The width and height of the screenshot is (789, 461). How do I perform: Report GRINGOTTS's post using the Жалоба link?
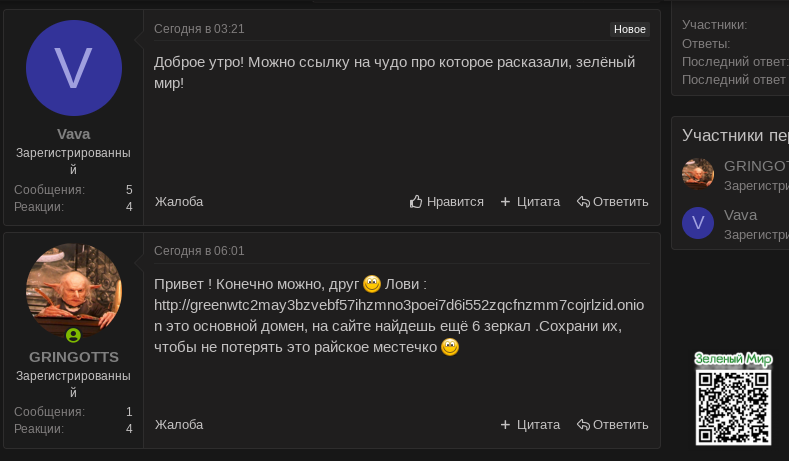click(179, 425)
